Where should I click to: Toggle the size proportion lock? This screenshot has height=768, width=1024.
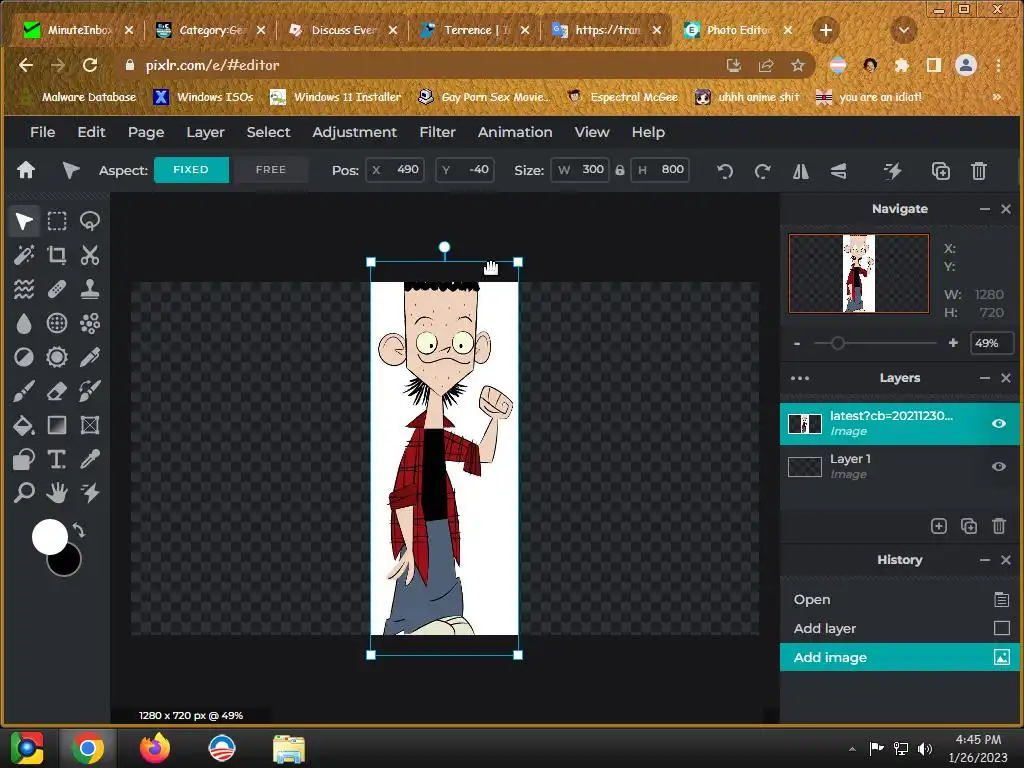point(620,170)
